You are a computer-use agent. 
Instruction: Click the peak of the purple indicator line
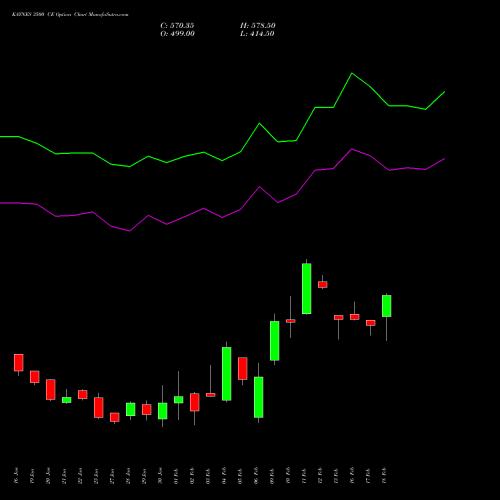tap(352, 149)
